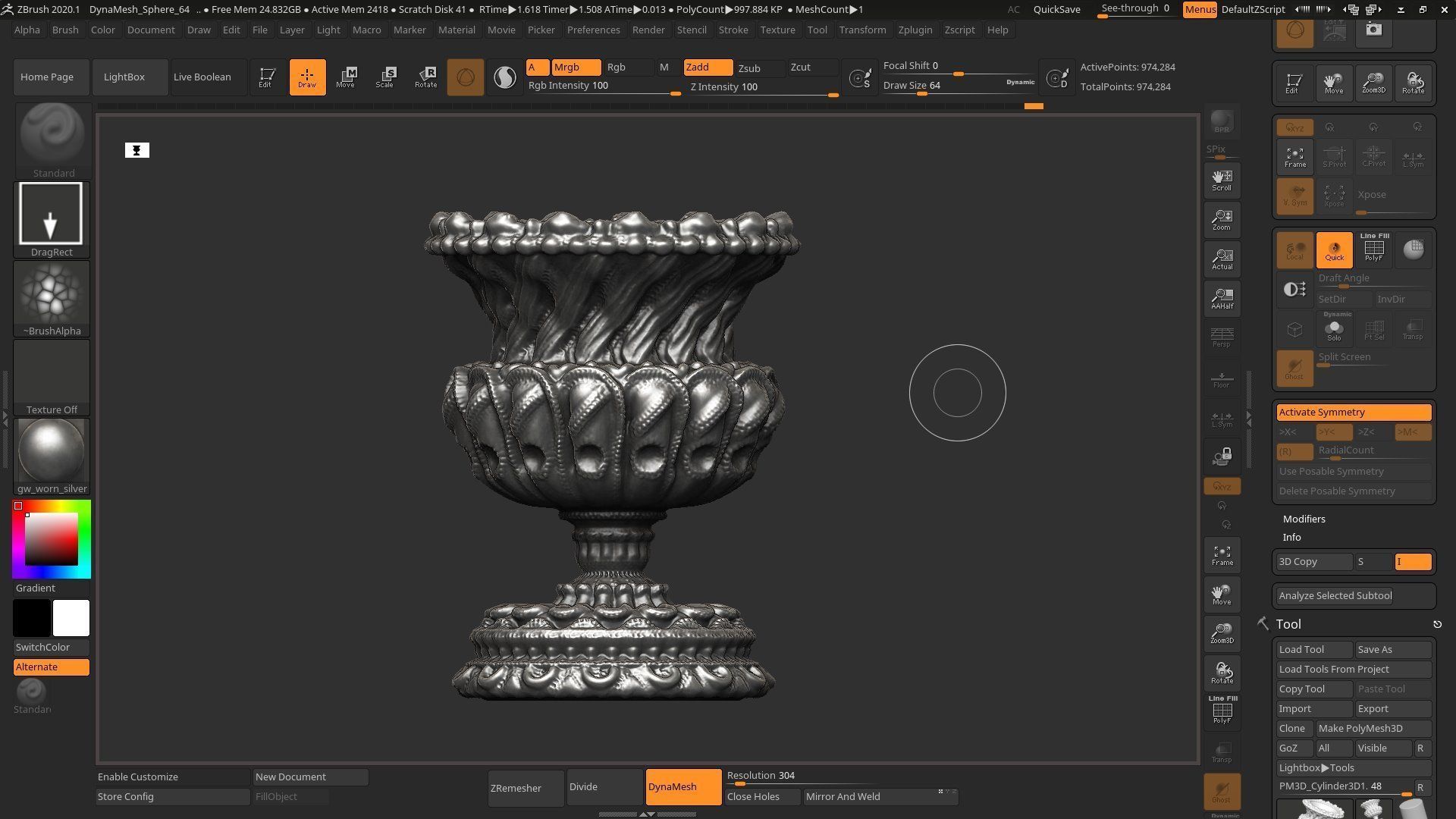This screenshot has width=1456, height=819.
Task: Click the D dynamic draw size icon
Action: click(x=1057, y=78)
